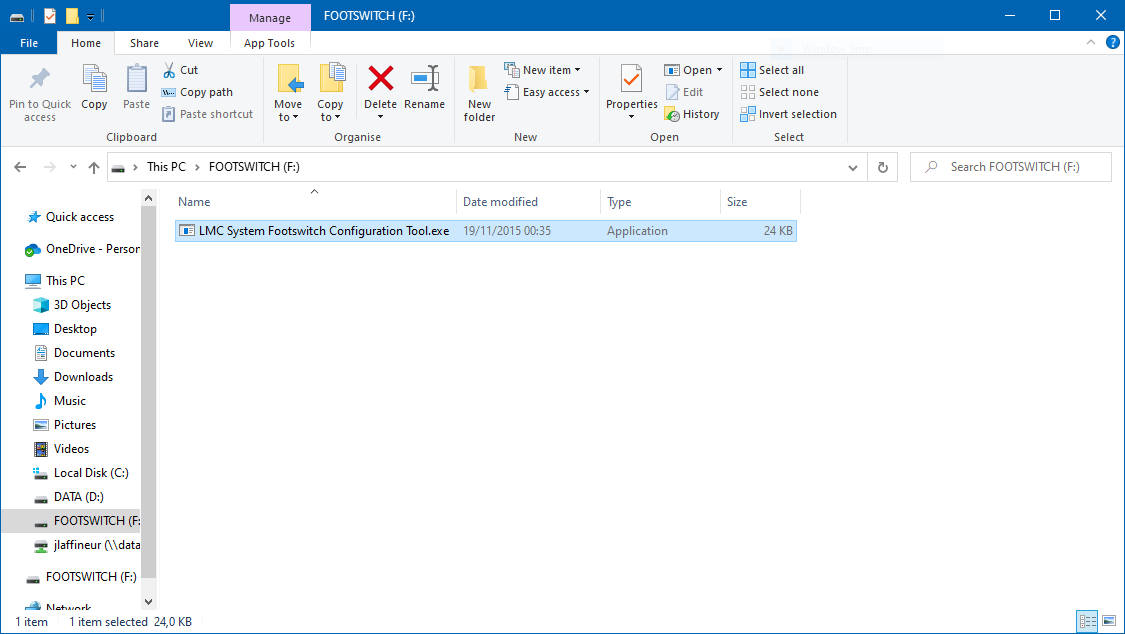The height and width of the screenshot is (634, 1125).
Task: Switch to the View ribbon tab
Action: (x=200, y=43)
